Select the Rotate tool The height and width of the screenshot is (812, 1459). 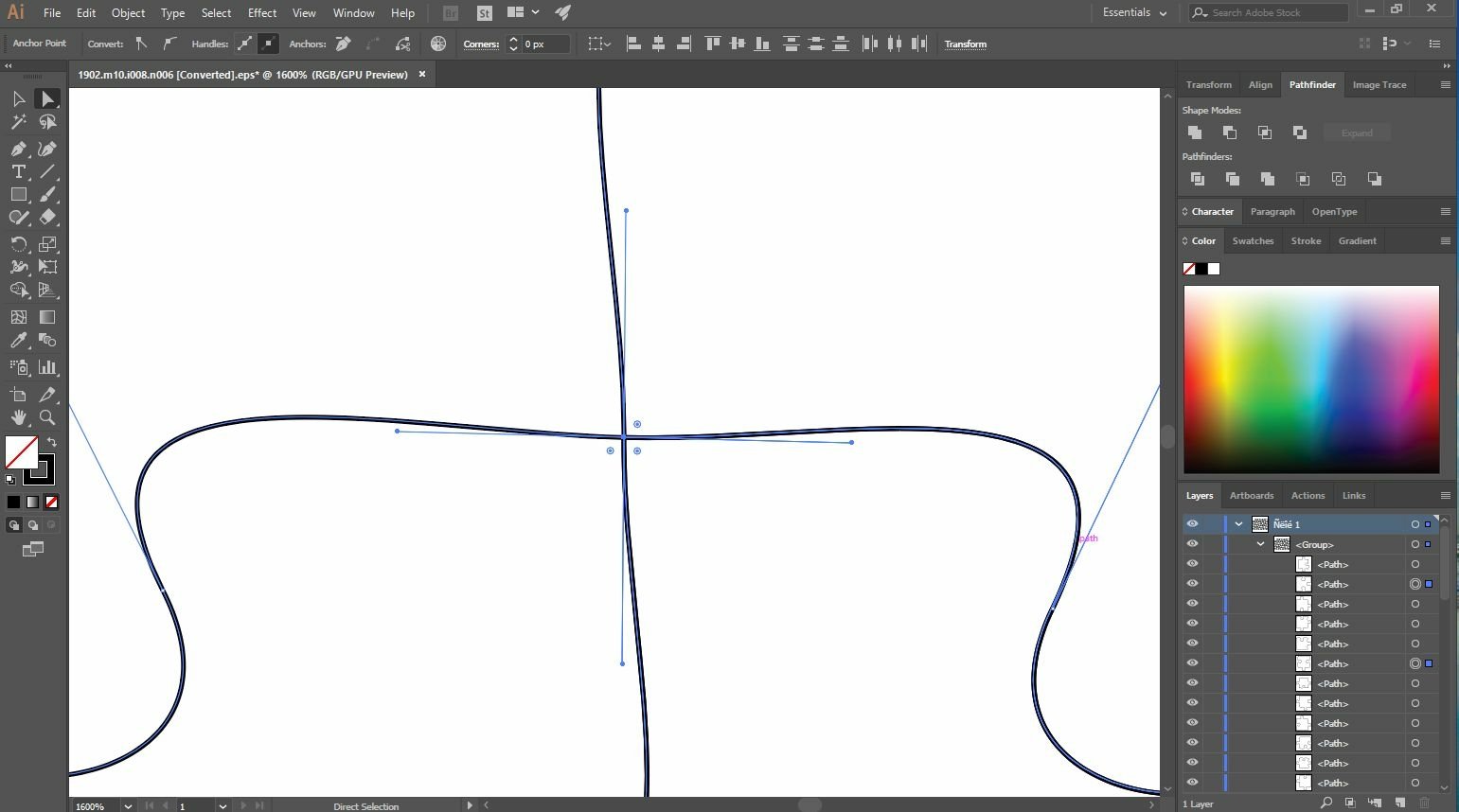pos(18,244)
